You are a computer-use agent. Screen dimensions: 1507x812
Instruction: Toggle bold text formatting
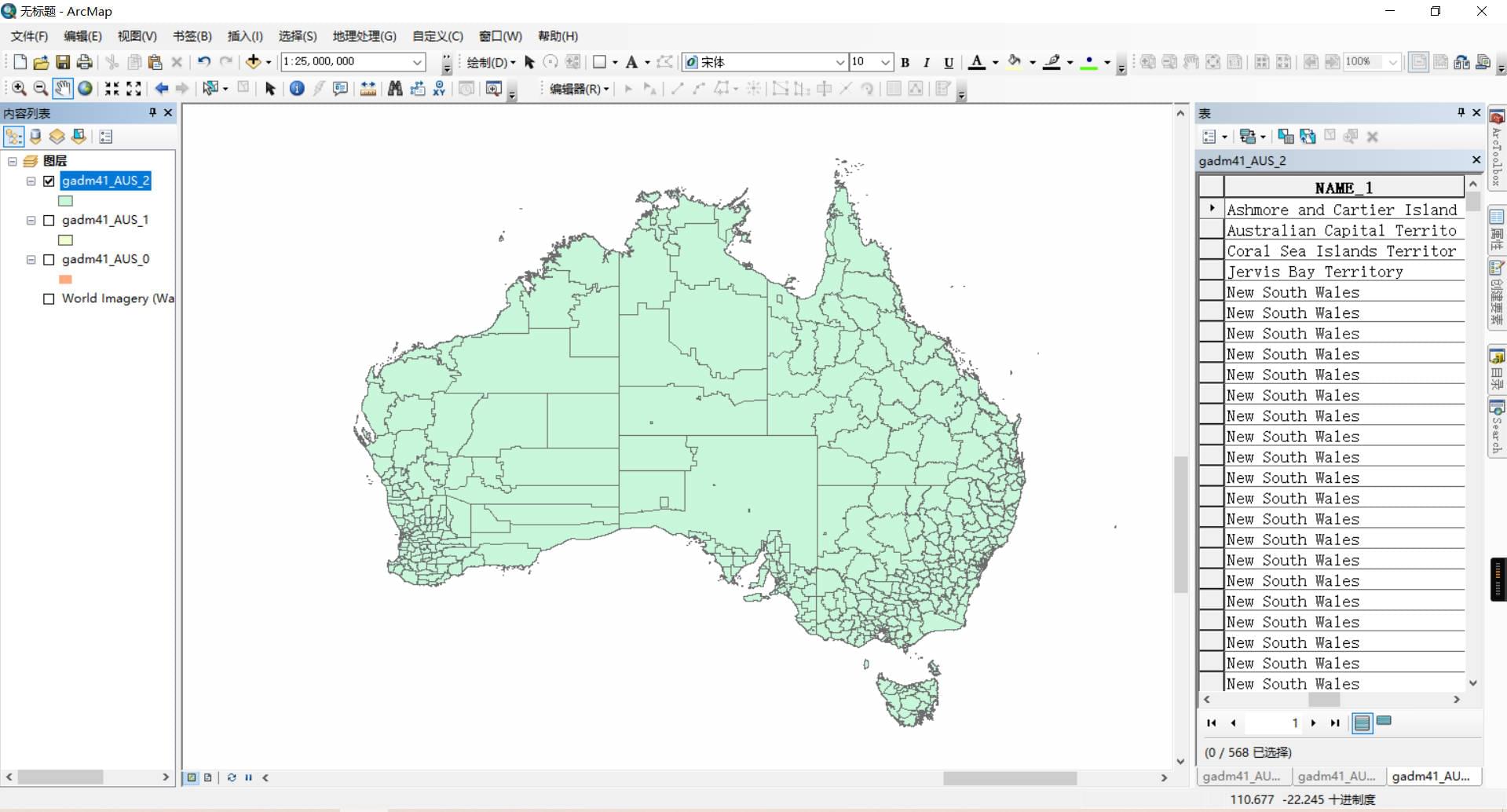(905, 62)
